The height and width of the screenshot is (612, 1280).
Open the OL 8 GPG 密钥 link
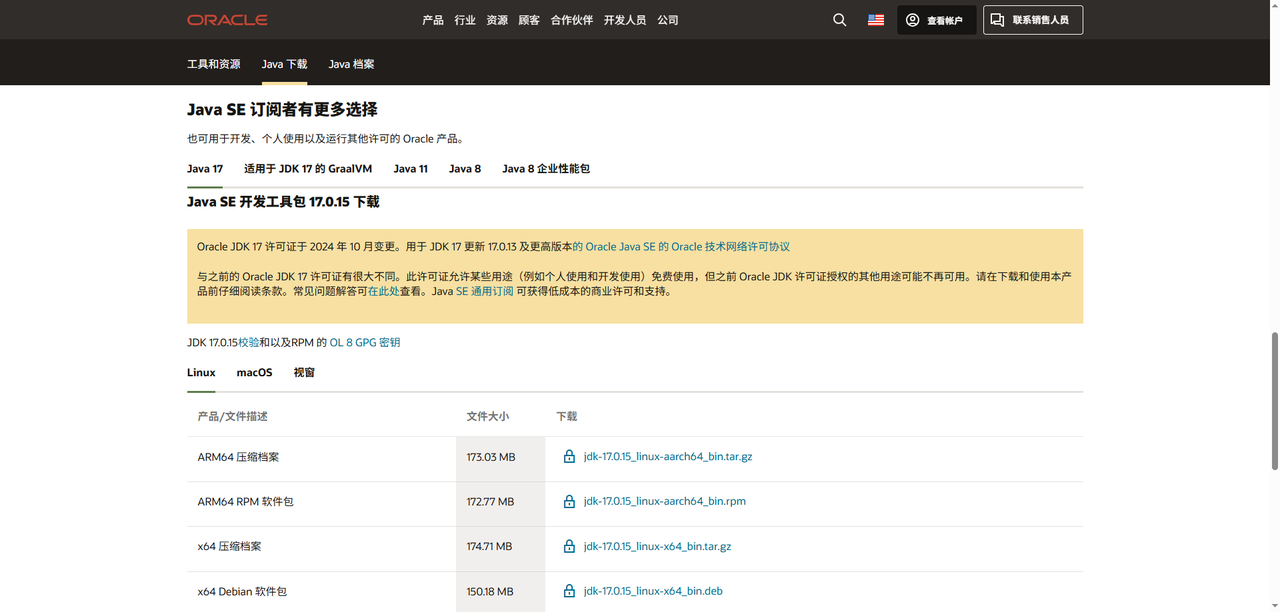click(x=365, y=343)
